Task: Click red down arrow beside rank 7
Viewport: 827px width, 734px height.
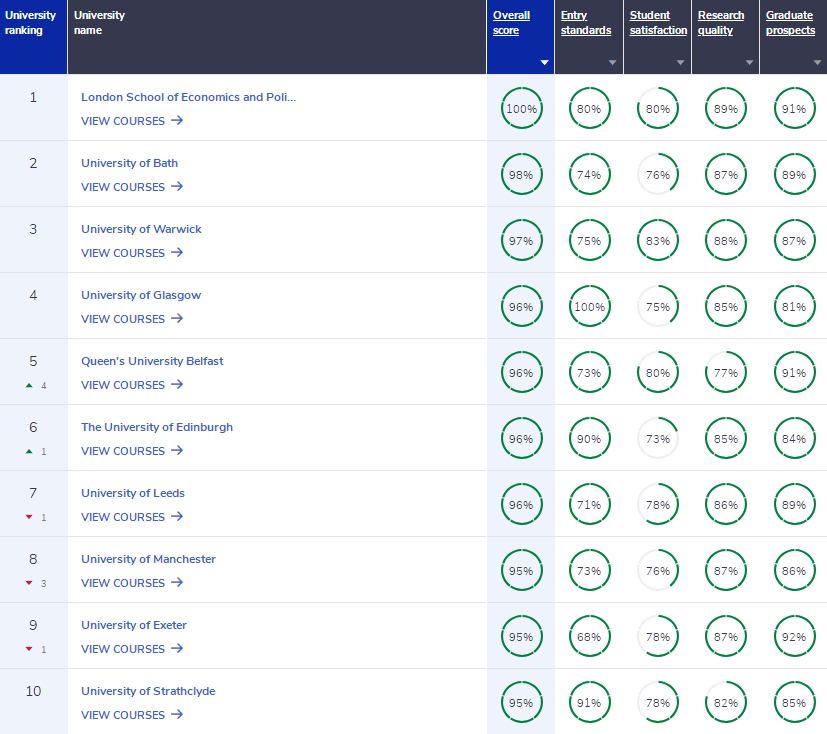Action: click(29, 517)
